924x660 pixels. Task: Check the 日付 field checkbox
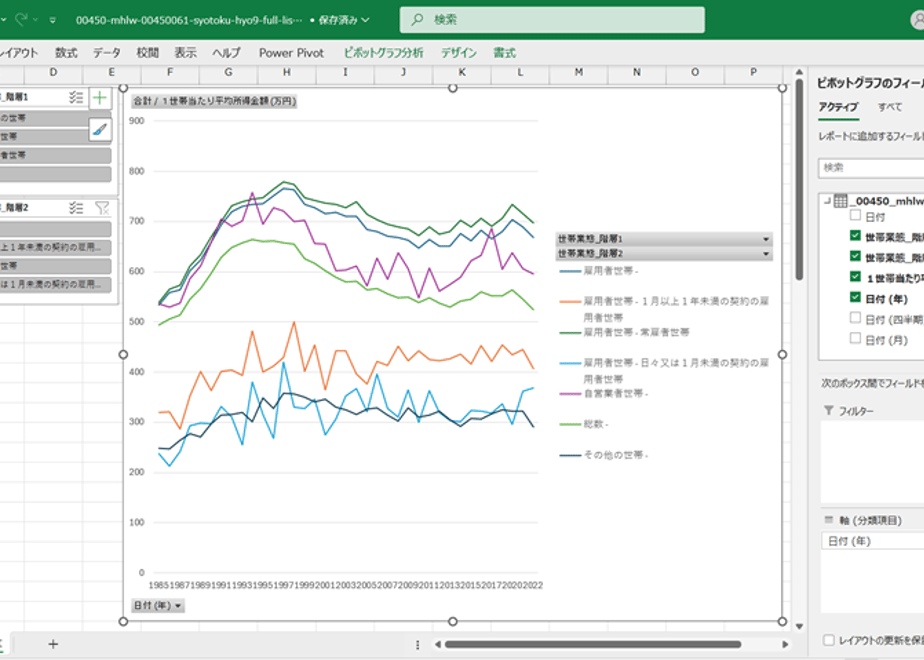(856, 215)
